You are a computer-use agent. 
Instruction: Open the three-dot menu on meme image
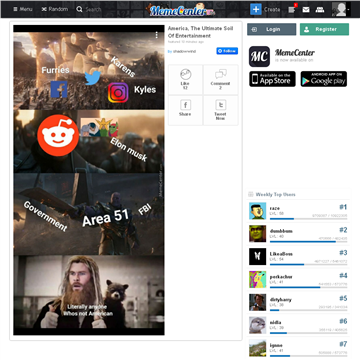tap(157, 35)
